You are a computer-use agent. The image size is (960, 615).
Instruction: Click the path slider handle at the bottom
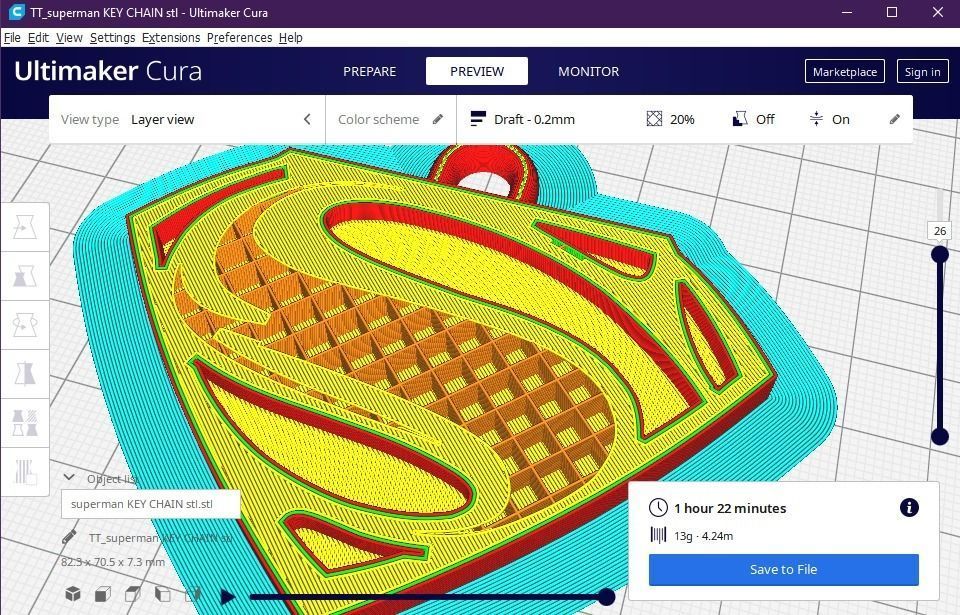[x=606, y=596]
